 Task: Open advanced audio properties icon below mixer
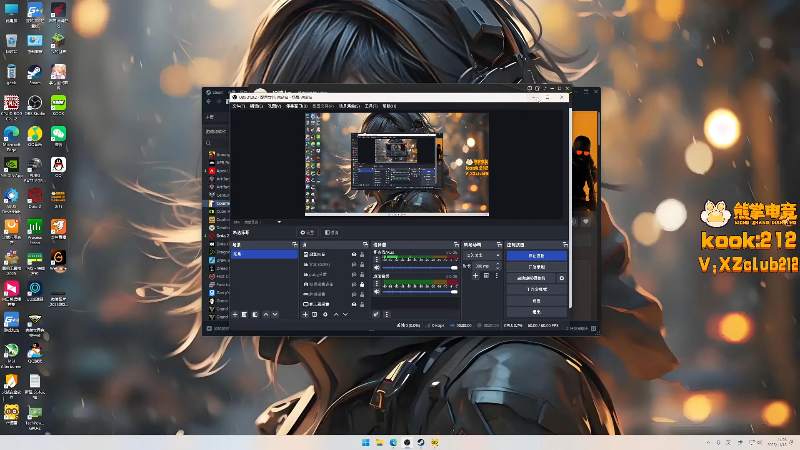coord(377,314)
